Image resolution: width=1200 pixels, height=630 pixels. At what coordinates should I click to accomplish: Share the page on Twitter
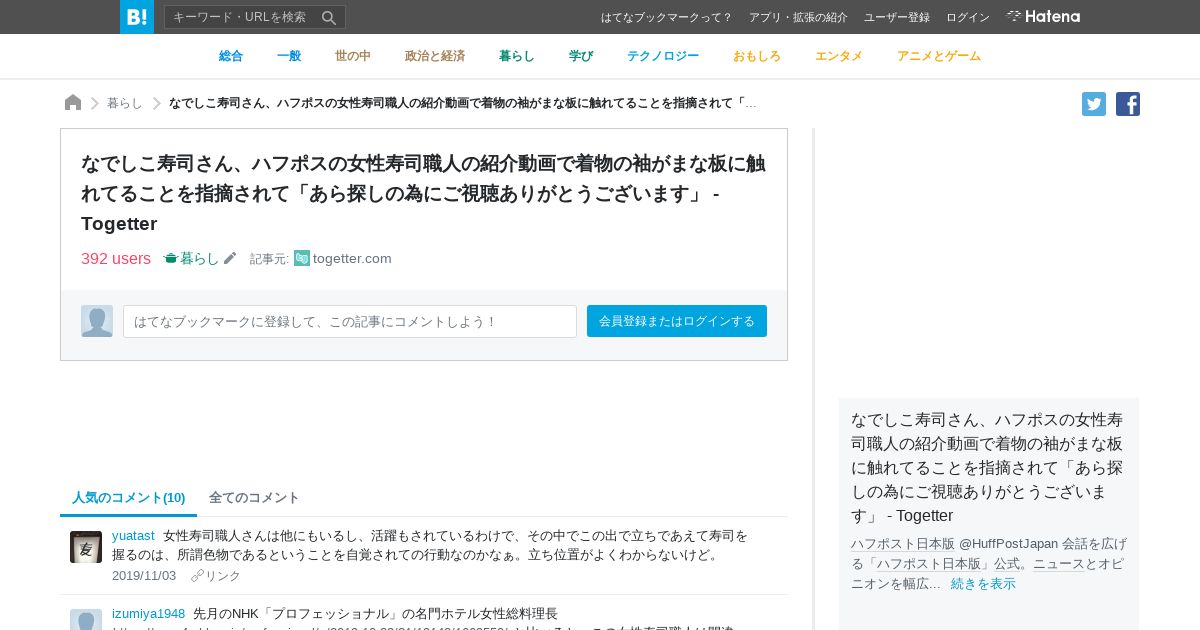point(1094,104)
